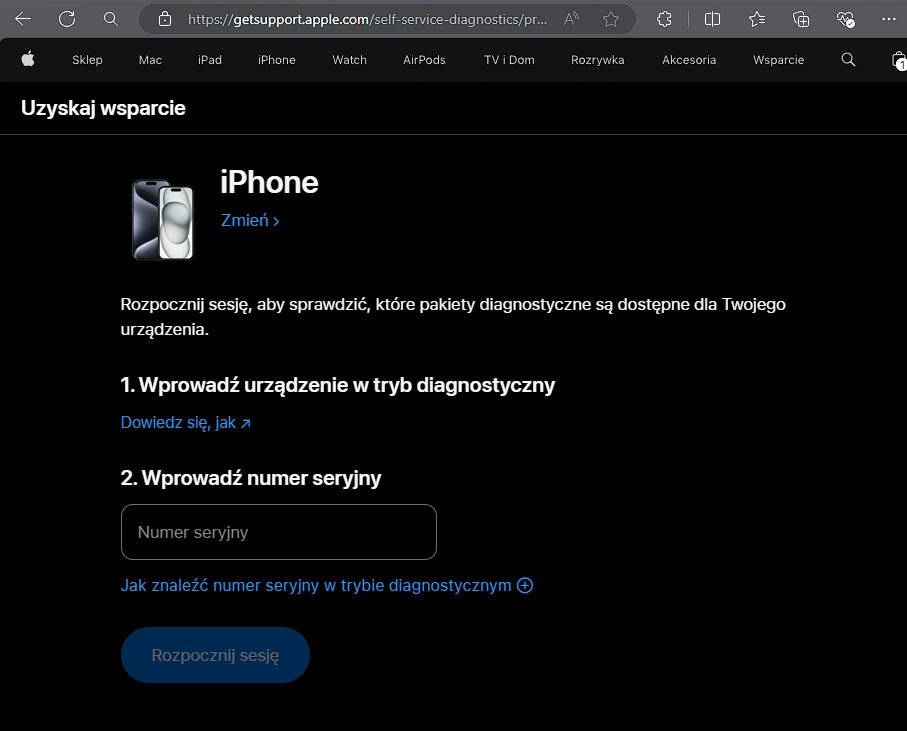Open the Sklep menu item
907x731 pixels.
87,60
